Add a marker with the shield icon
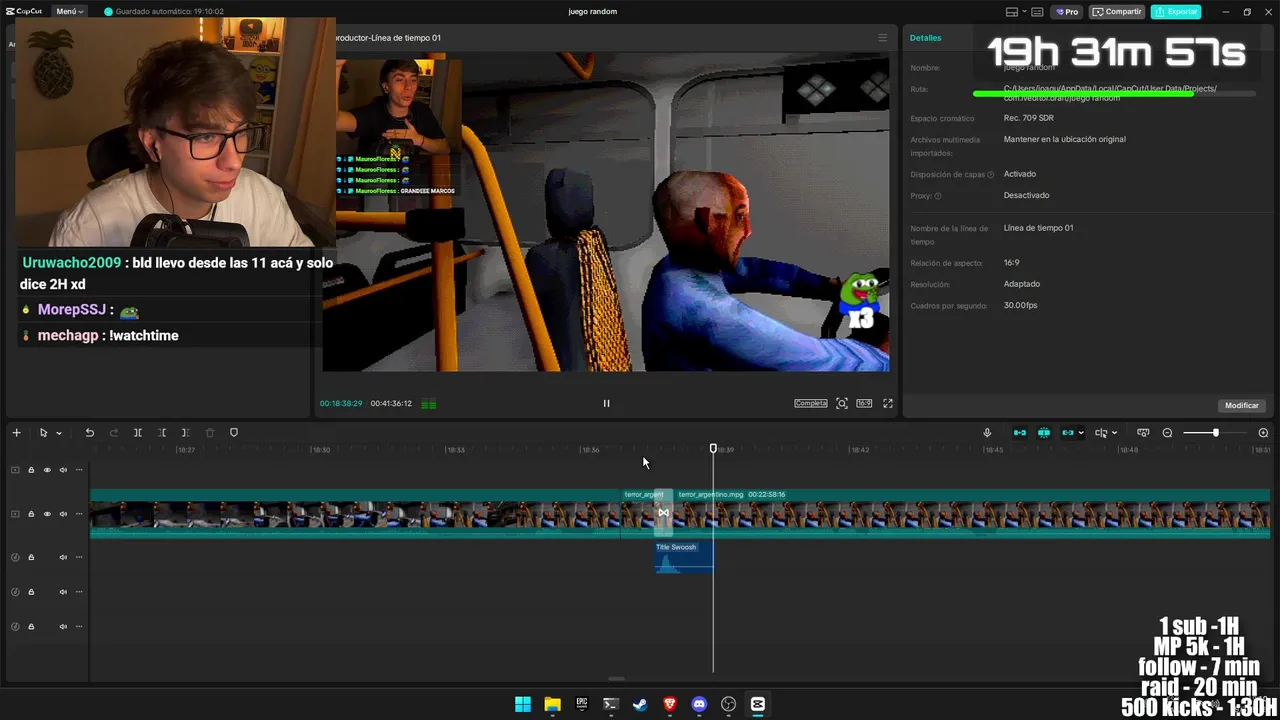This screenshot has width=1280, height=720. pyautogui.click(x=234, y=433)
